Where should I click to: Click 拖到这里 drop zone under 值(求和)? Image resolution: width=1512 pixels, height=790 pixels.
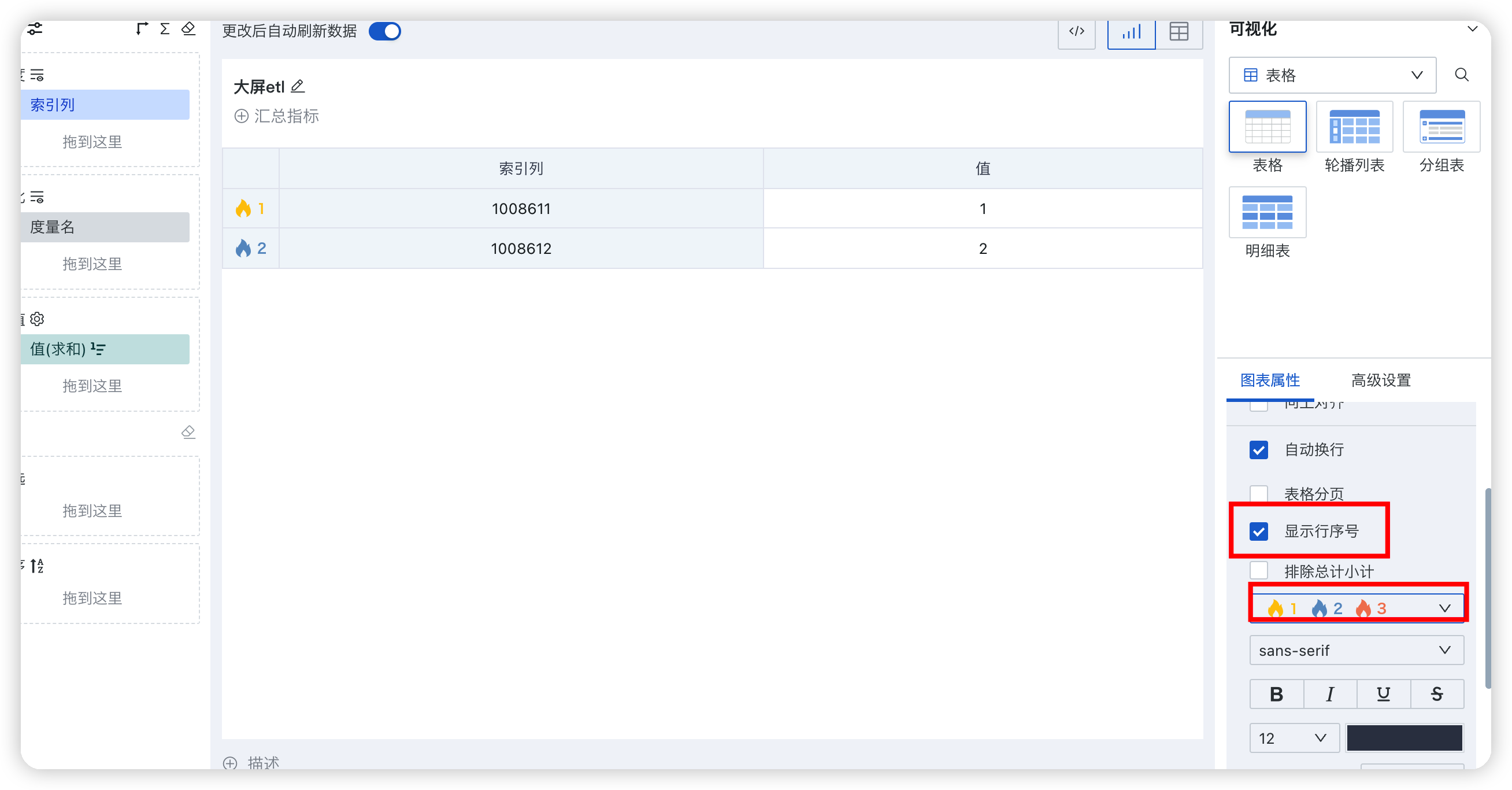[x=92, y=386]
